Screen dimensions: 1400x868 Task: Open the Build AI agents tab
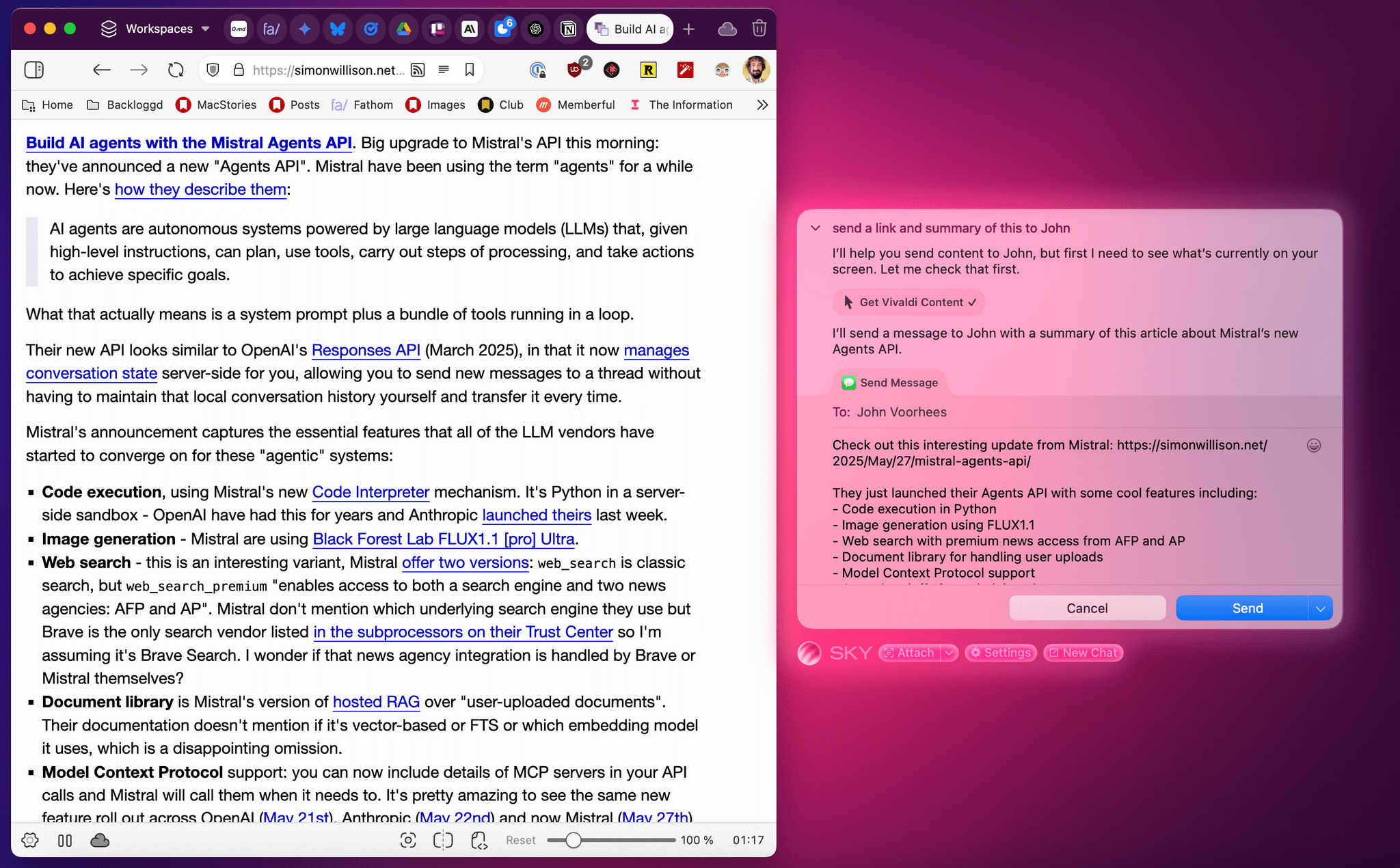point(630,29)
